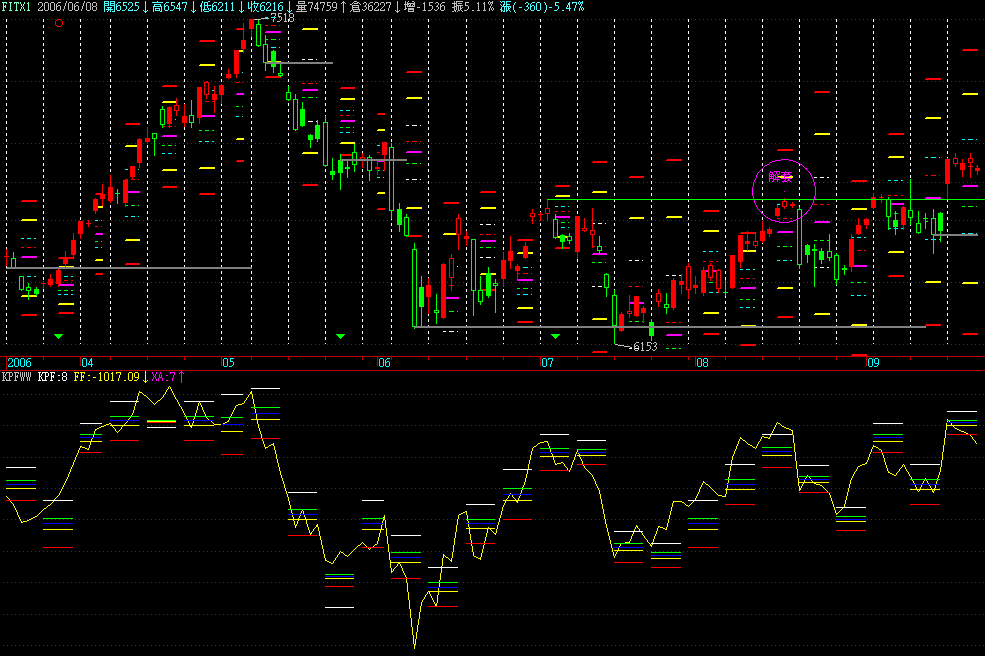Click the magenta XA:7 indicator label
The height and width of the screenshot is (656, 985).
point(167,377)
